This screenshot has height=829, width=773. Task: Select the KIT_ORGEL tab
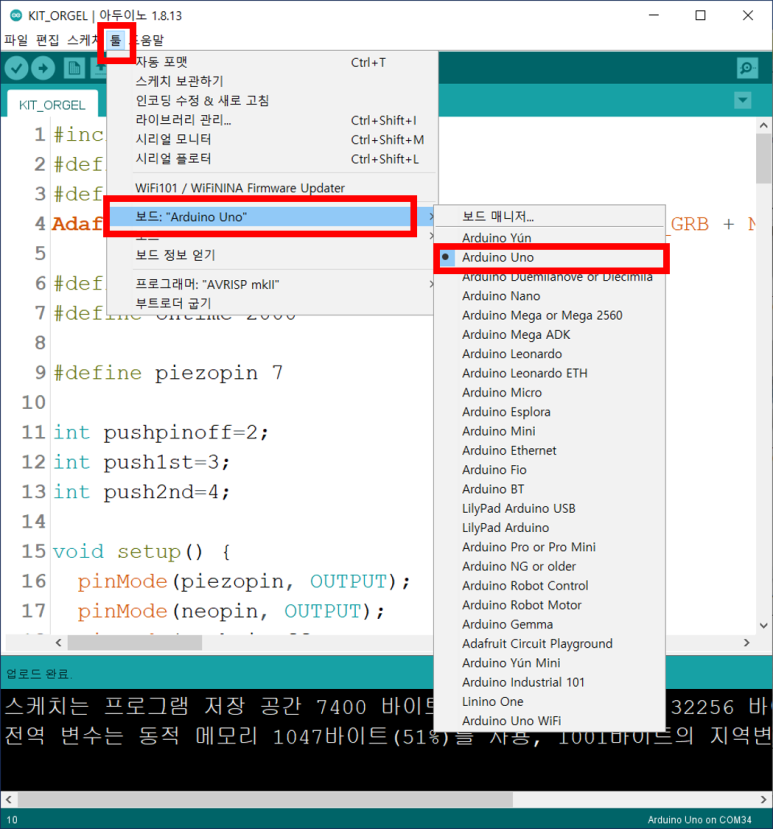click(x=52, y=105)
